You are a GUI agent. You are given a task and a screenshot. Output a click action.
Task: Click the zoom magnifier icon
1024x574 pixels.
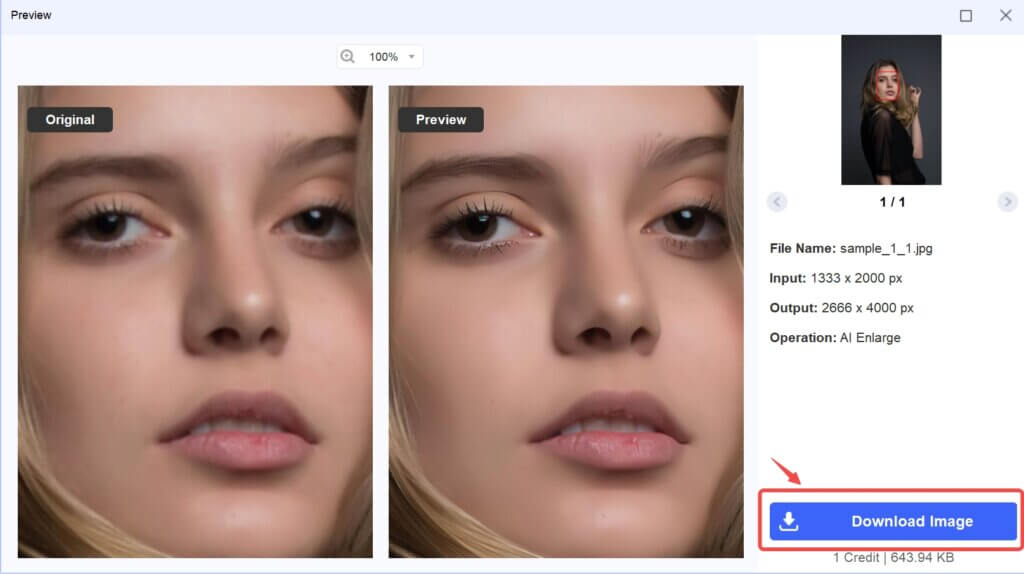click(347, 57)
